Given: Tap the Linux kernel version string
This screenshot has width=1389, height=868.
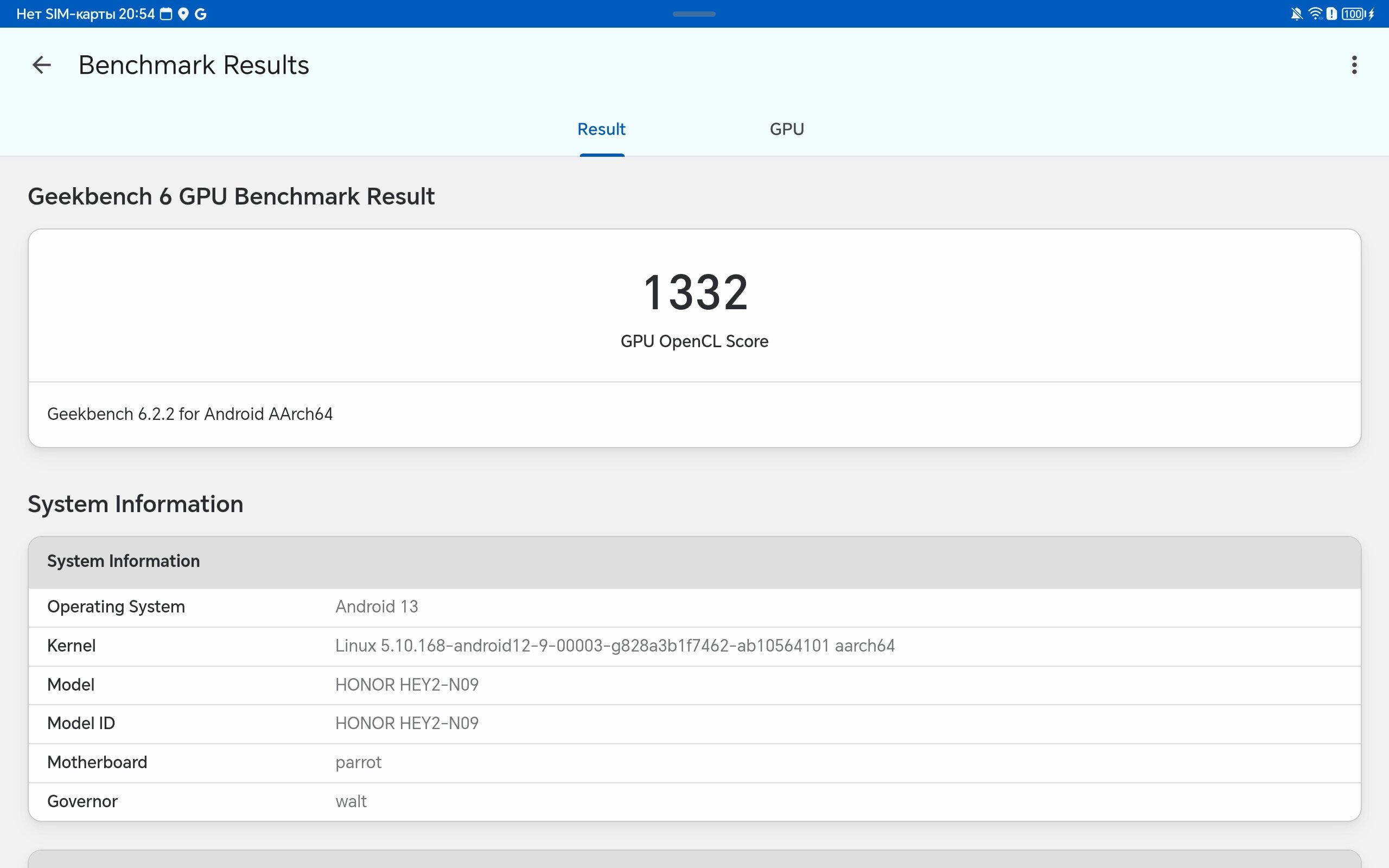Looking at the screenshot, I should coord(615,646).
